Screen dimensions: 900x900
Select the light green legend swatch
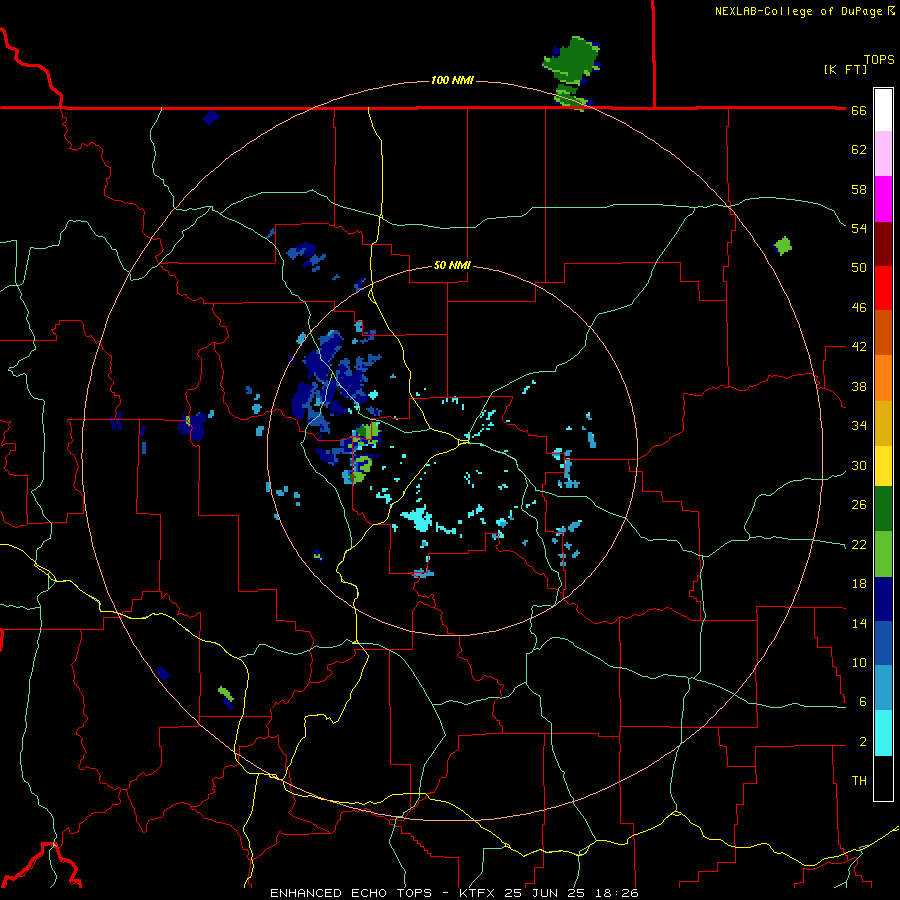[x=883, y=554]
